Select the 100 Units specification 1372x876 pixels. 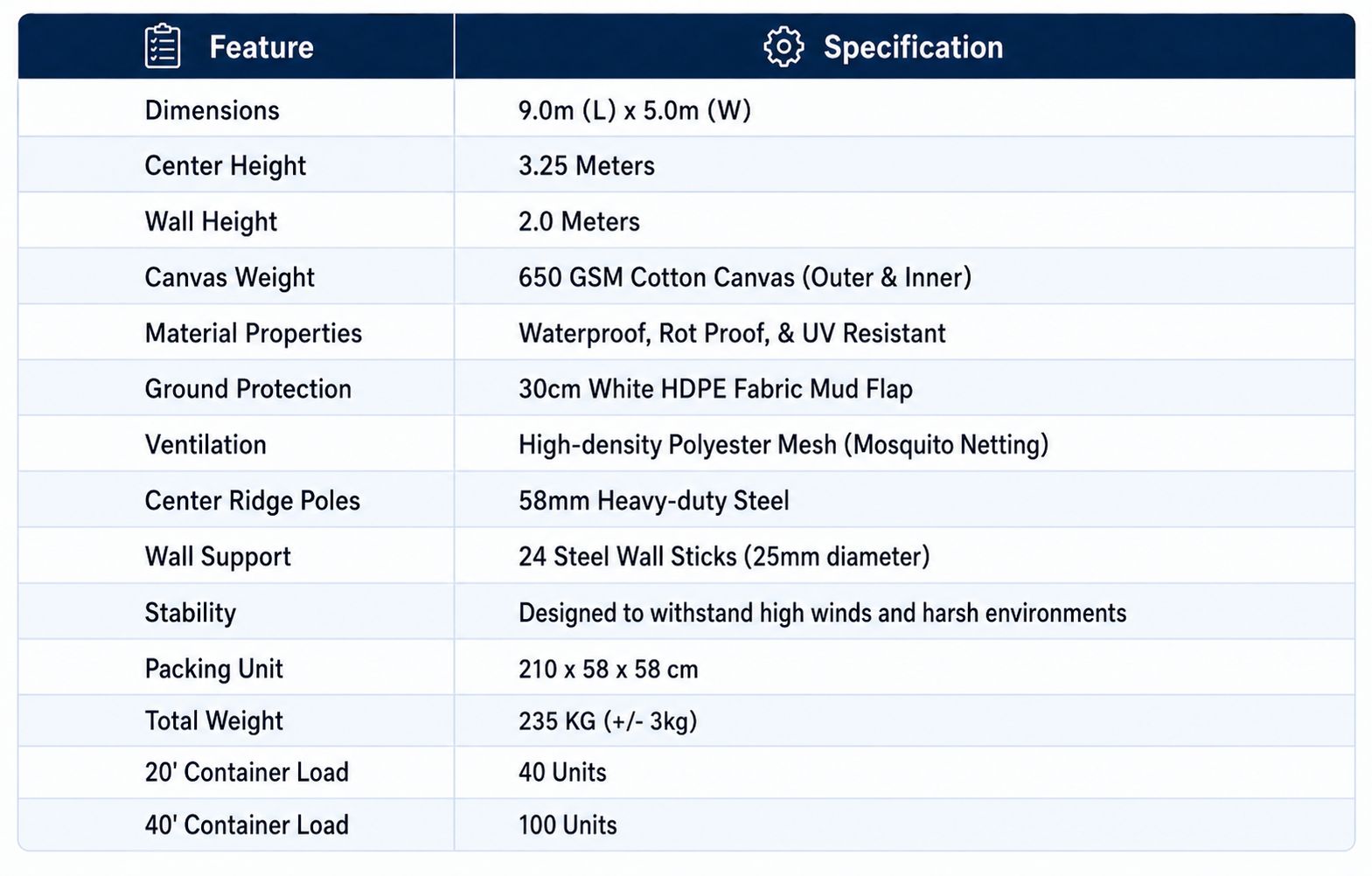pyautogui.click(x=568, y=825)
